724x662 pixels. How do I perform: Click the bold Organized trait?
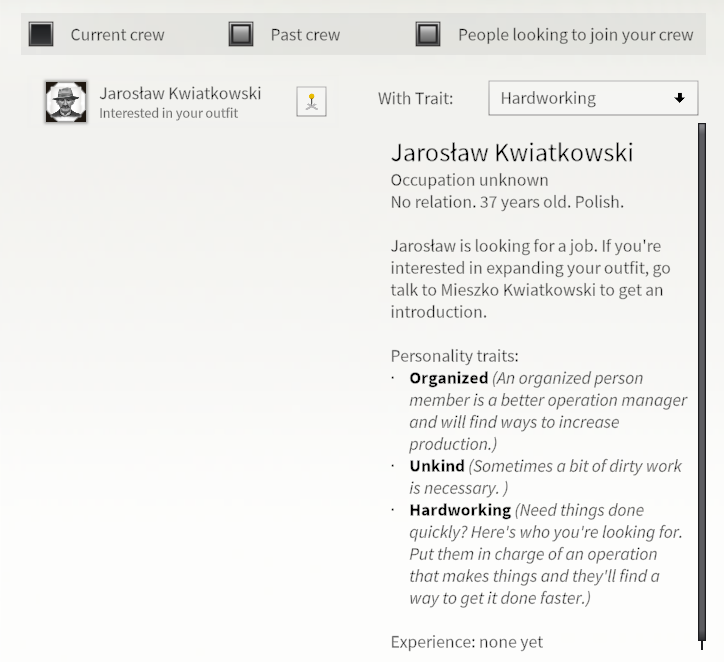[x=448, y=378]
